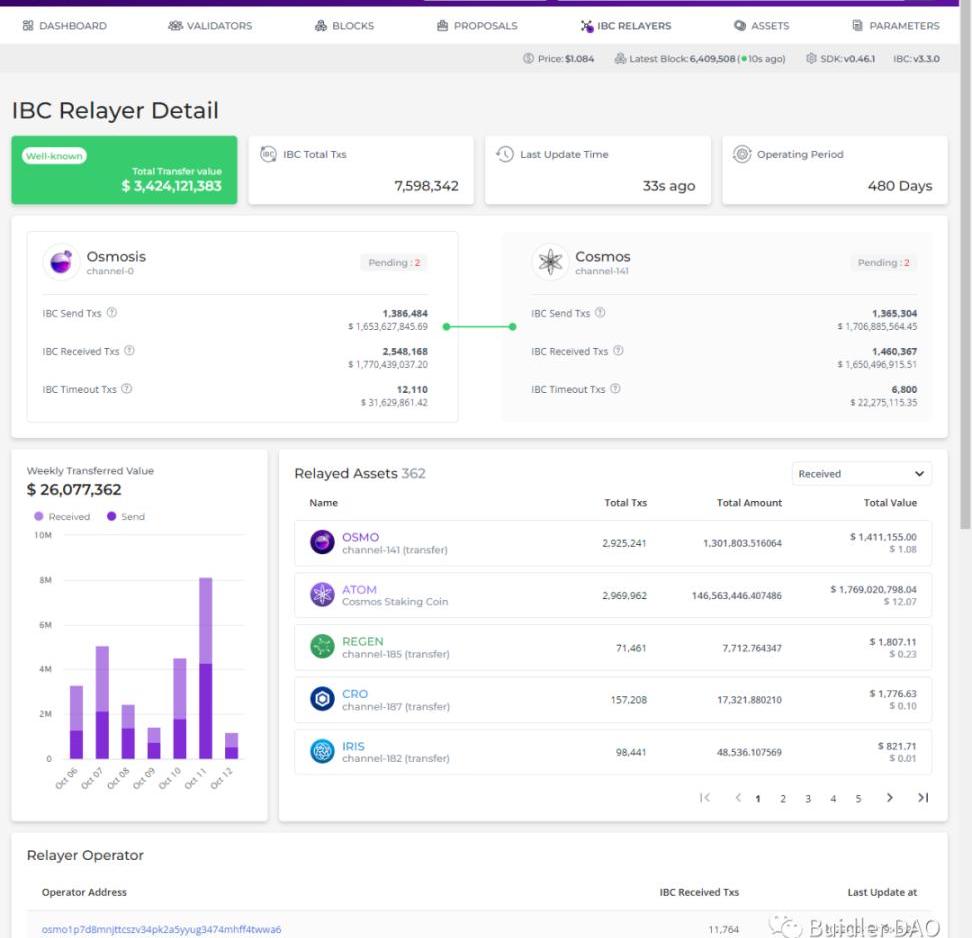This screenshot has height=938, width=972.
Task: Click the CRO token icon
Action: [x=322, y=699]
